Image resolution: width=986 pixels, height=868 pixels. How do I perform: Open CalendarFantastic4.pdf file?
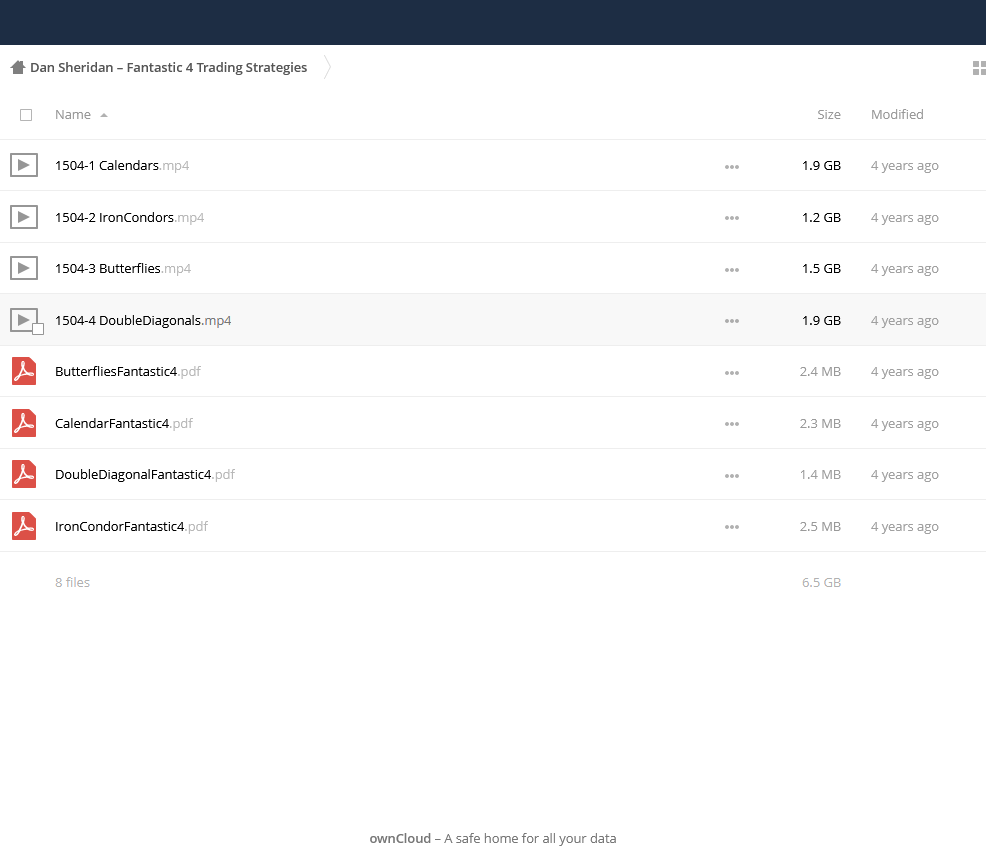(124, 423)
